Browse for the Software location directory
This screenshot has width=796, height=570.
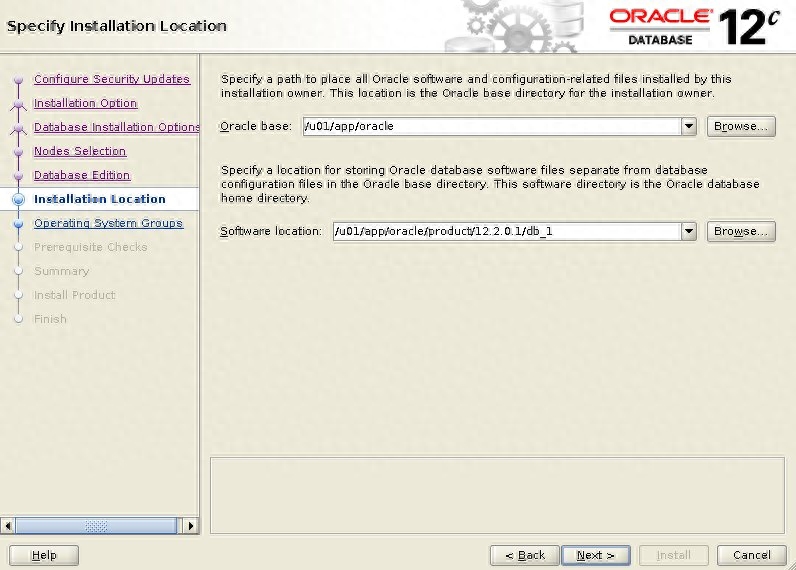point(741,232)
